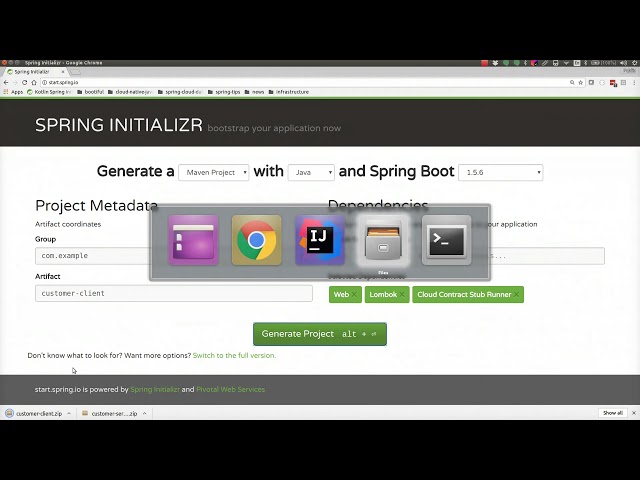
Task: Open the Spring Initializr footer link
Action: pos(155,389)
